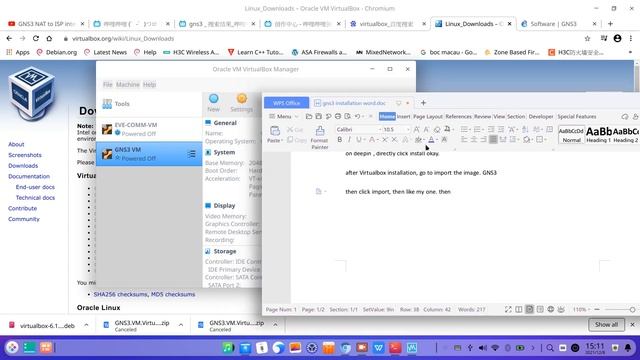Open the Help menu in VirtualBox Manager
Screen dimensions: 640x360
(149, 84)
